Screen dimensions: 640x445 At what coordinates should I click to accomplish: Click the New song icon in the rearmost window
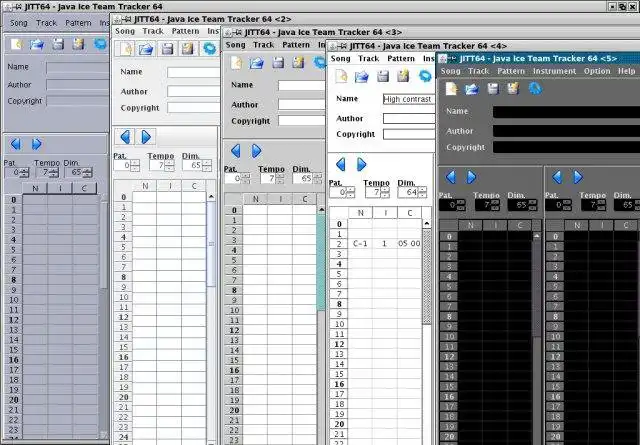16,44
